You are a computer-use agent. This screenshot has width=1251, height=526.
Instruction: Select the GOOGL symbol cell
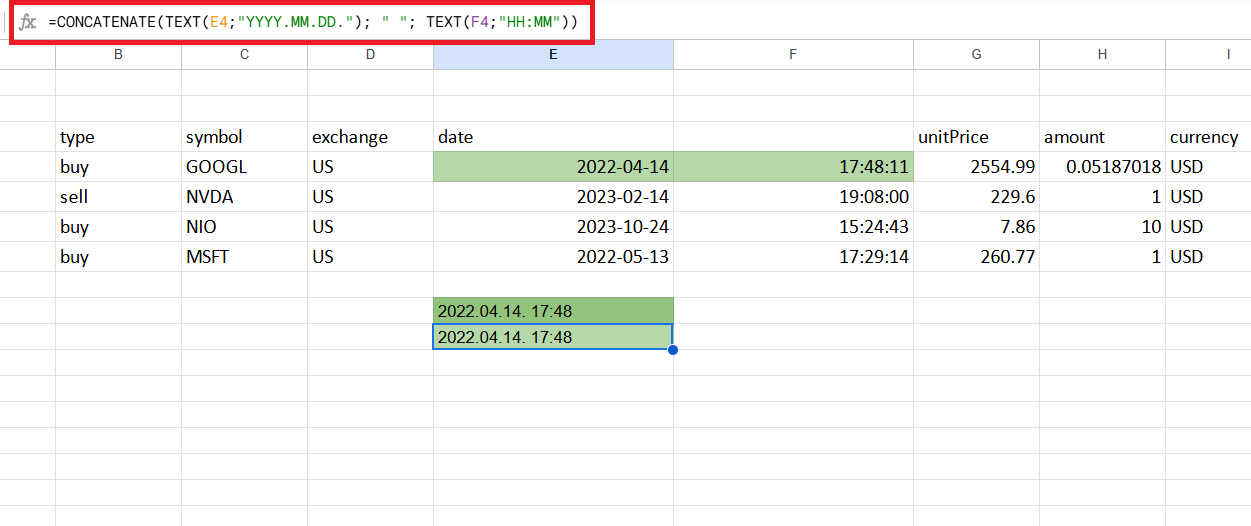coord(244,167)
